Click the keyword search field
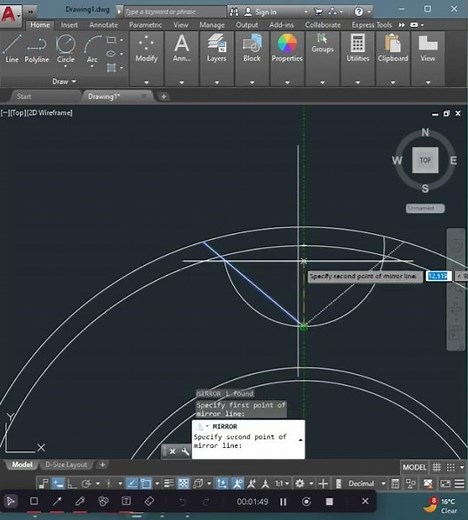 tap(175, 12)
